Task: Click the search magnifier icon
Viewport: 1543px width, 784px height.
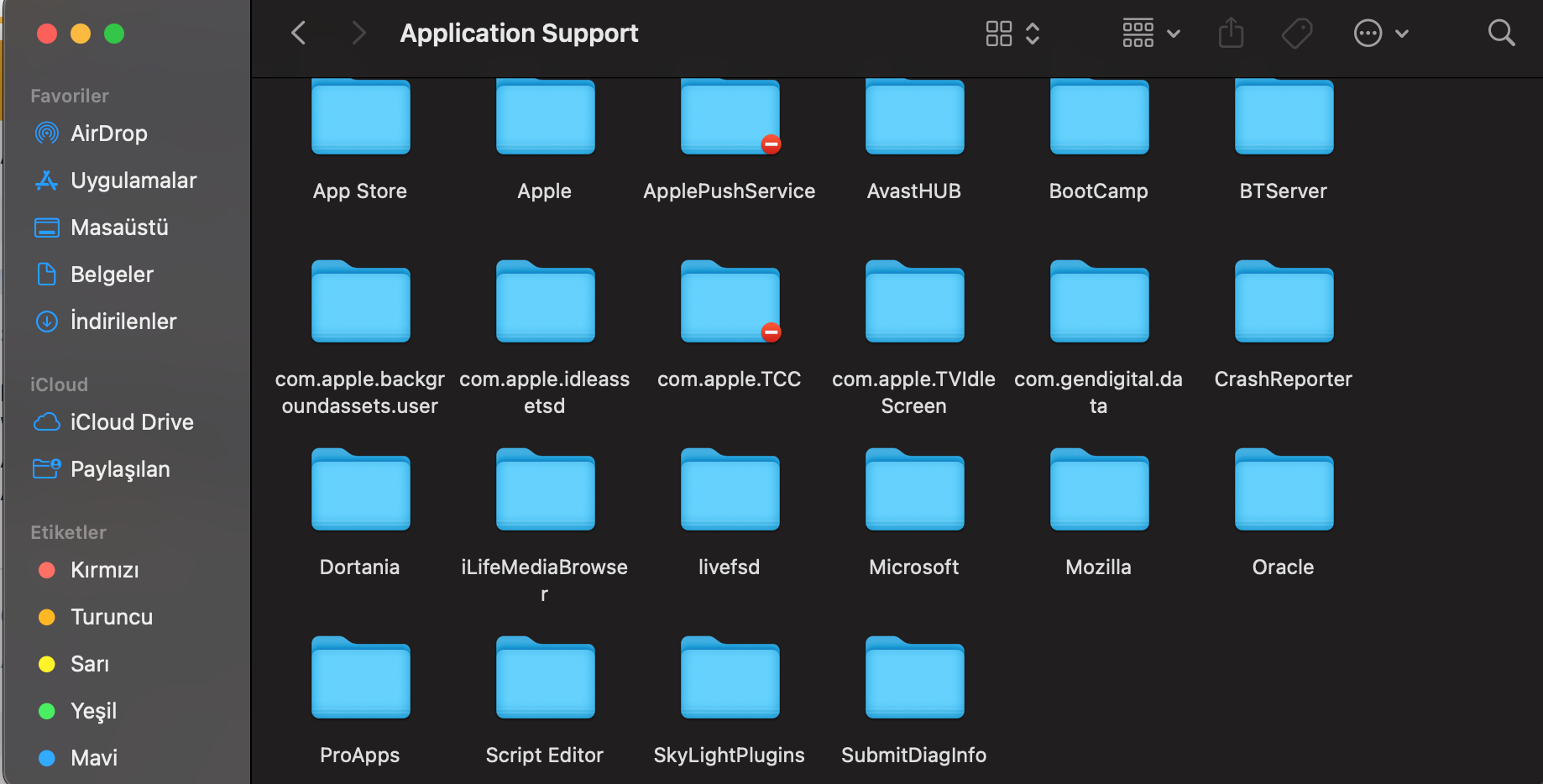Action: pyautogui.click(x=1500, y=34)
